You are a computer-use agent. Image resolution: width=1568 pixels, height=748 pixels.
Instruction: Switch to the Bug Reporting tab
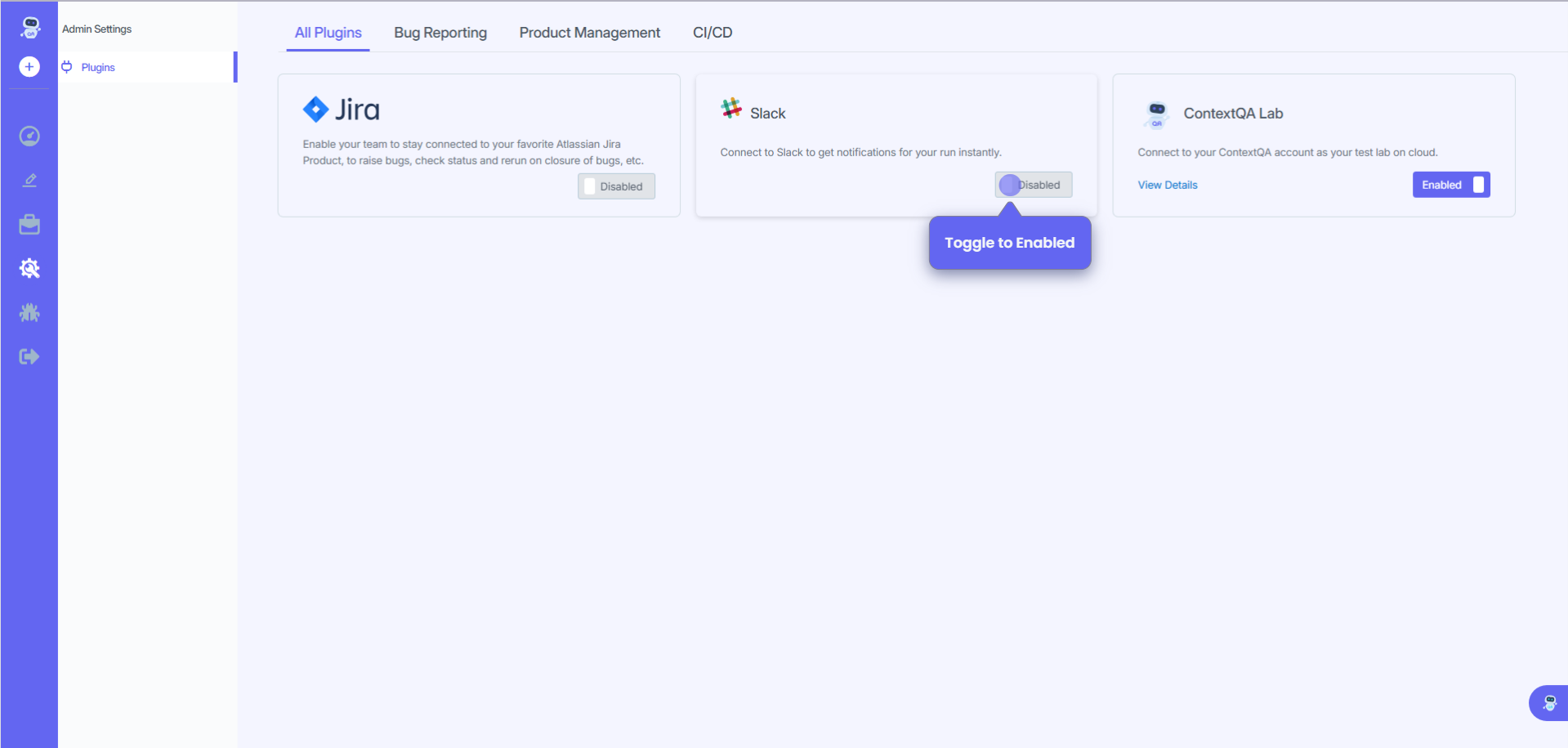pyautogui.click(x=440, y=33)
